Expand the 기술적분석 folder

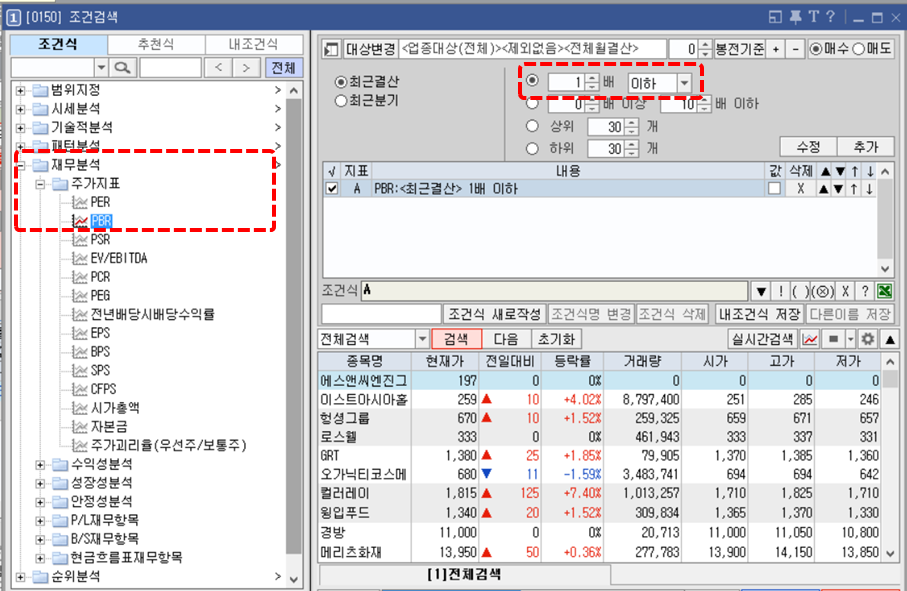click(x=20, y=128)
